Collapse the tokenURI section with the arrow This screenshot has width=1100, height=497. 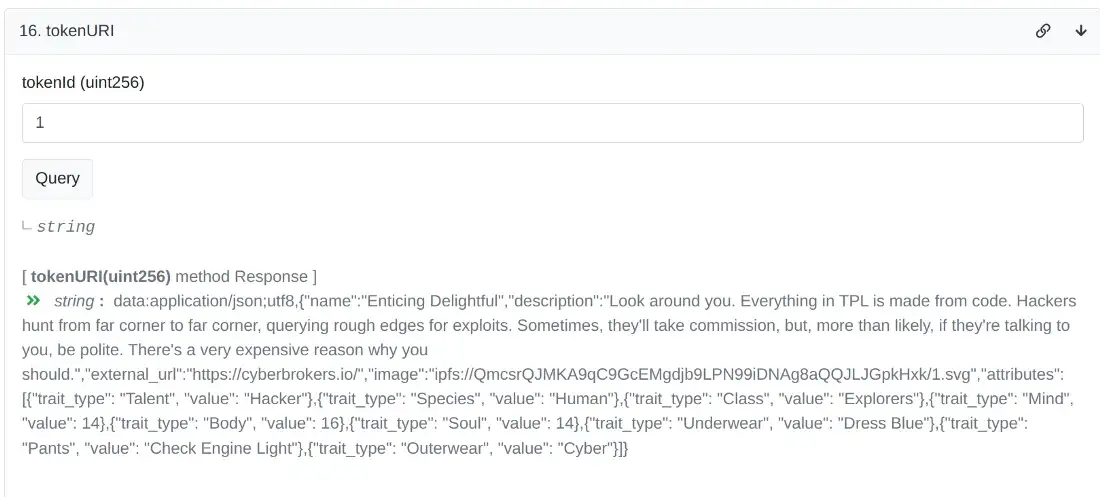(x=1081, y=31)
